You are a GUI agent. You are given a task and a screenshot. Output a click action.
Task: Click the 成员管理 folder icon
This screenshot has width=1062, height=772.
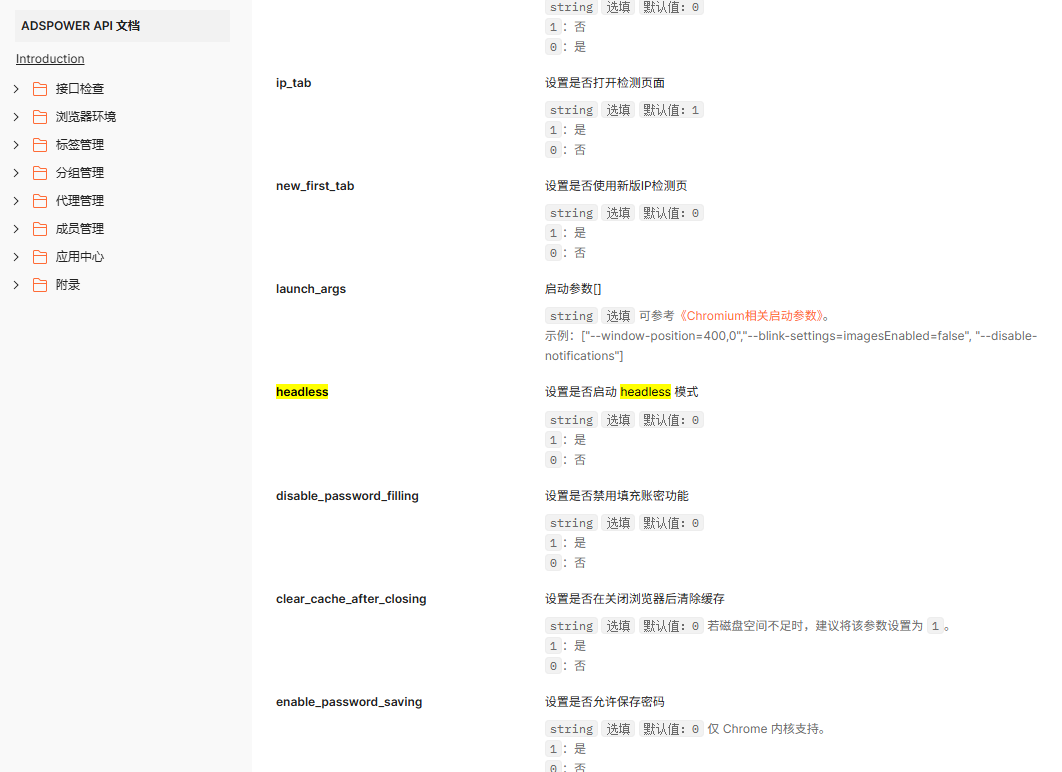coord(40,229)
